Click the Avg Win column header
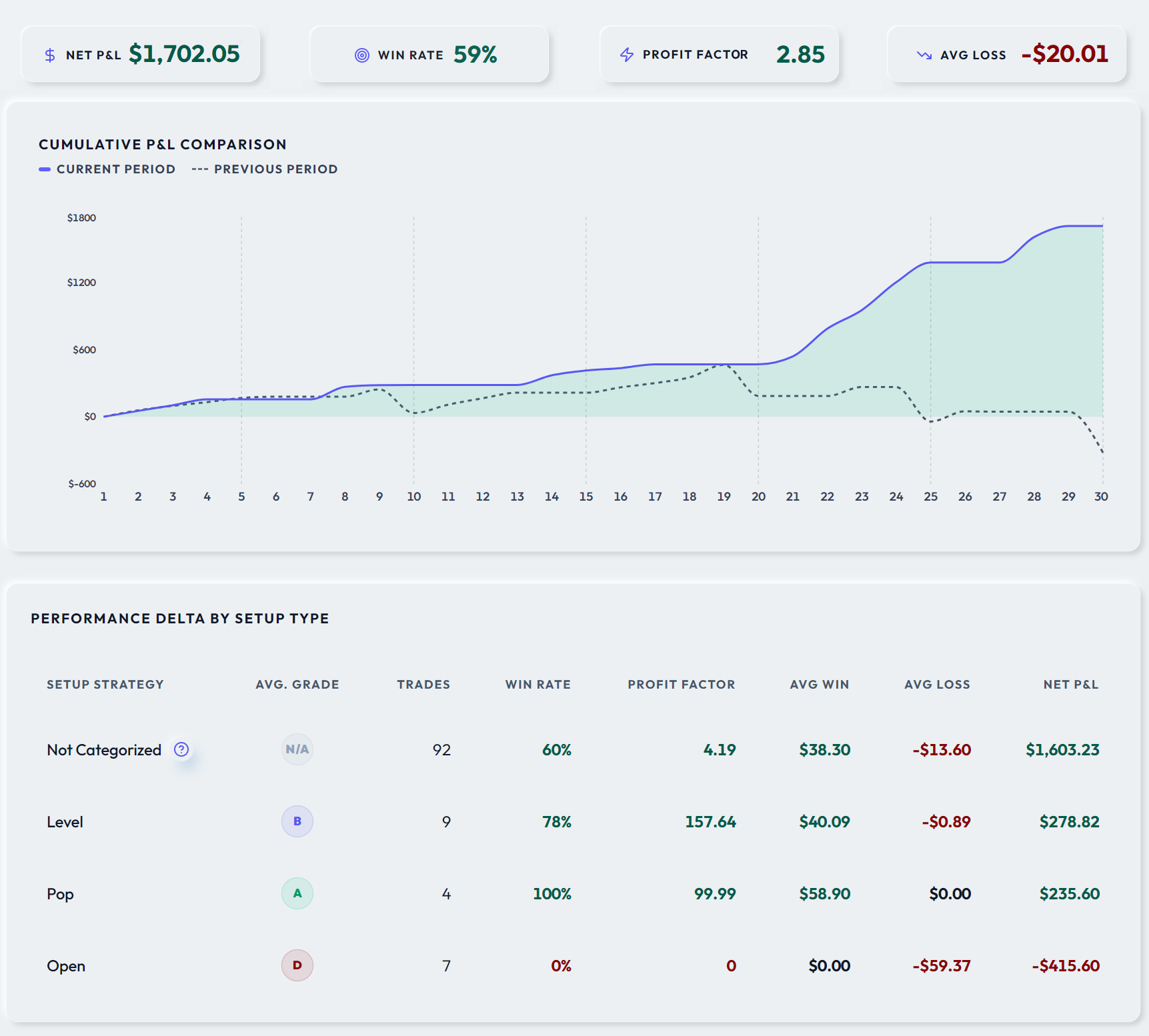This screenshot has width=1149, height=1036. 820,685
